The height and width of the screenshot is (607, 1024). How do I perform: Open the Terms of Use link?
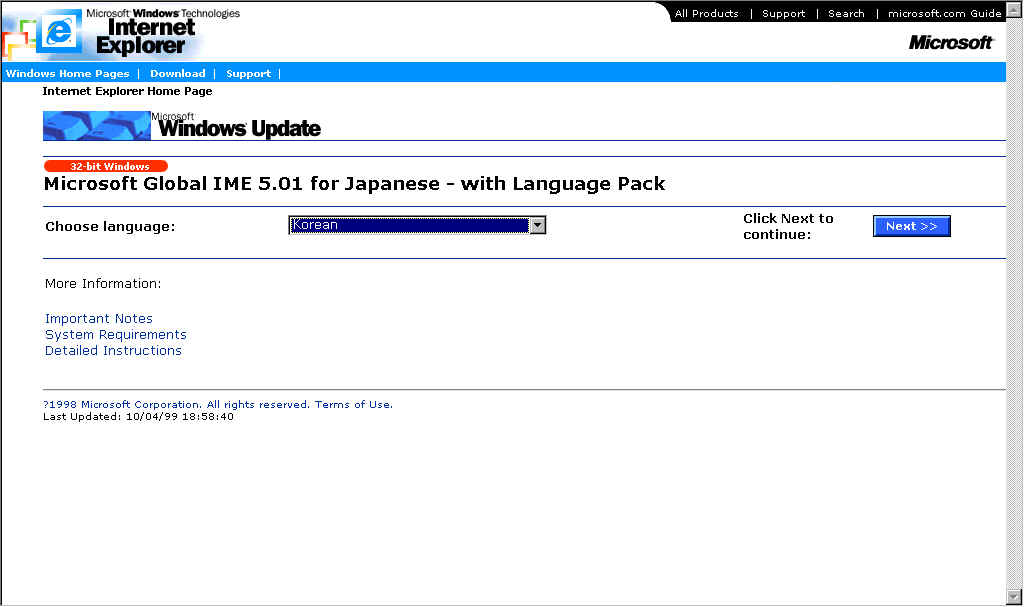tap(353, 404)
